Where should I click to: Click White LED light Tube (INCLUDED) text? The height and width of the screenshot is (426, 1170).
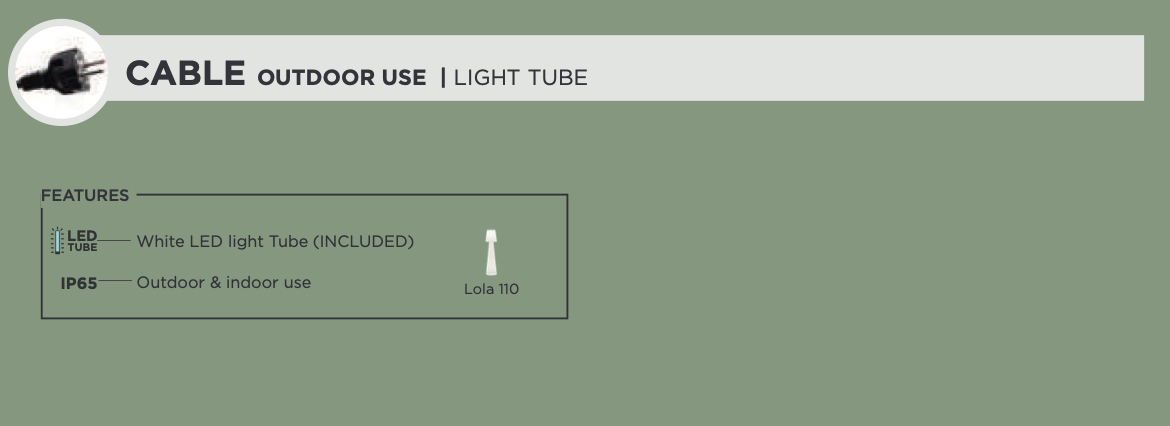pos(275,242)
